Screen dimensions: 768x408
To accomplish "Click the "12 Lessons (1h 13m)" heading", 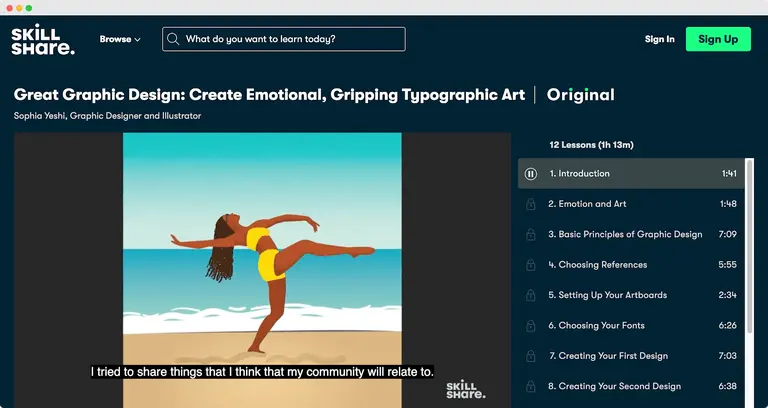I will pyautogui.click(x=591, y=145).
